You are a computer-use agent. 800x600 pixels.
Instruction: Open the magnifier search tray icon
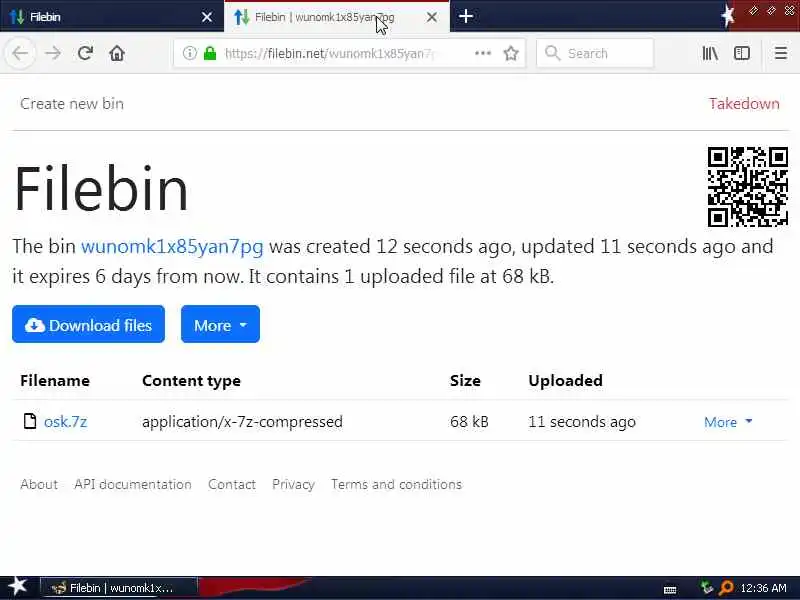pyautogui.click(x=726, y=588)
